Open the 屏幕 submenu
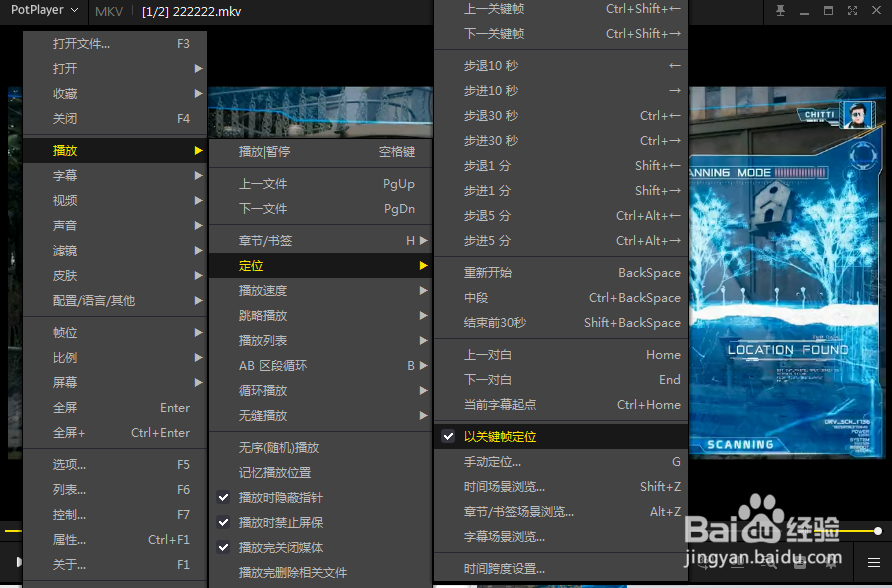The width and height of the screenshot is (892, 588). pyautogui.click(x=115, y=383)
